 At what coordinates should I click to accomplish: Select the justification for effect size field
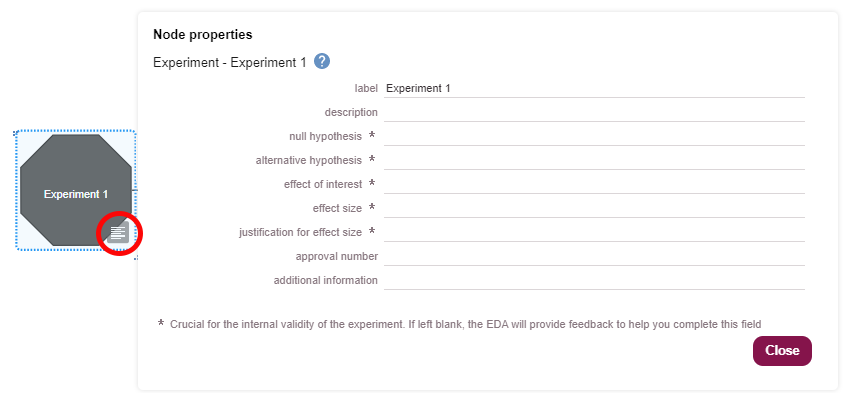[x=594, y=232]
